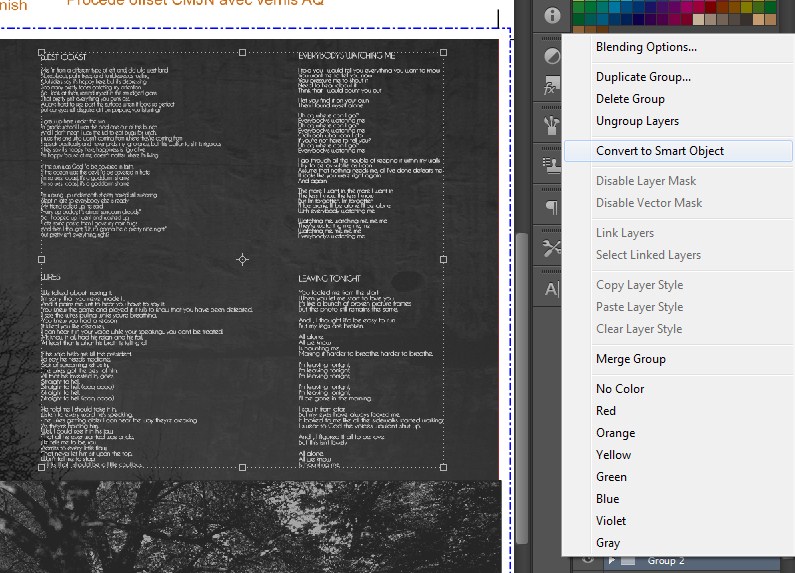Open the Info panel icon
The height and width of the screenshot is (573, 795).
[552, 15]
